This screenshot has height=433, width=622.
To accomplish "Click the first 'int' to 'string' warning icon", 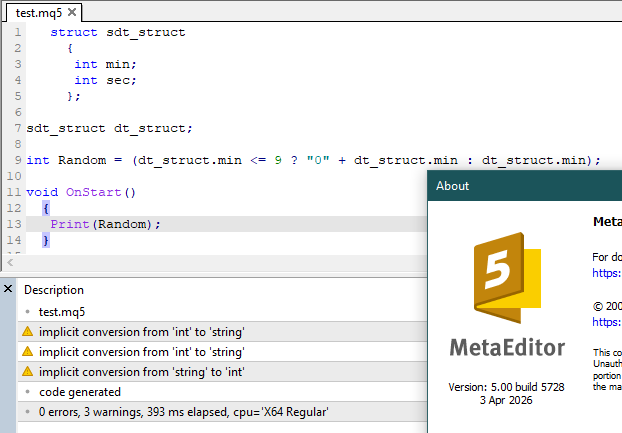I will coord(27,332).
